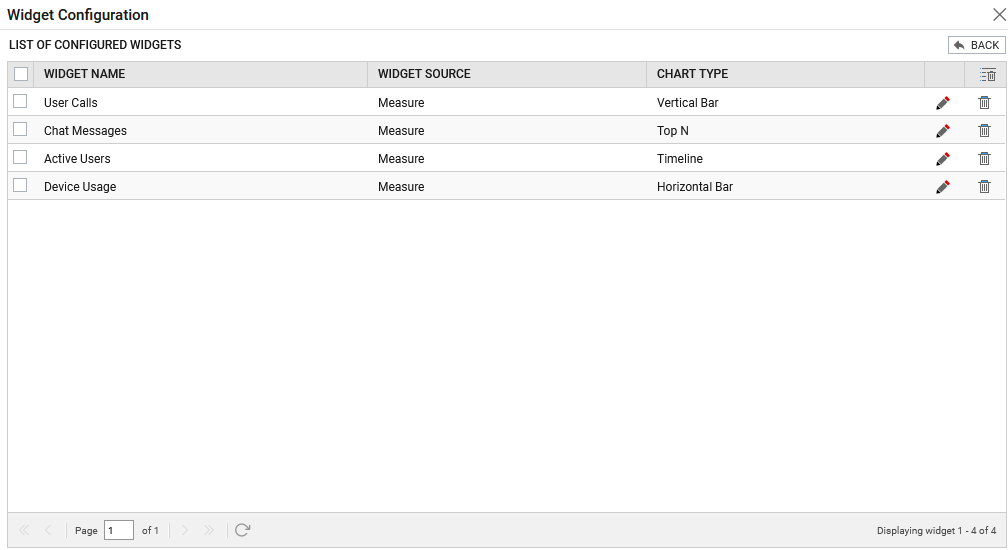This screenshot has height=550, width=1008.
Task: Click 'Measure' source in User Calls row
Action: 401,103
